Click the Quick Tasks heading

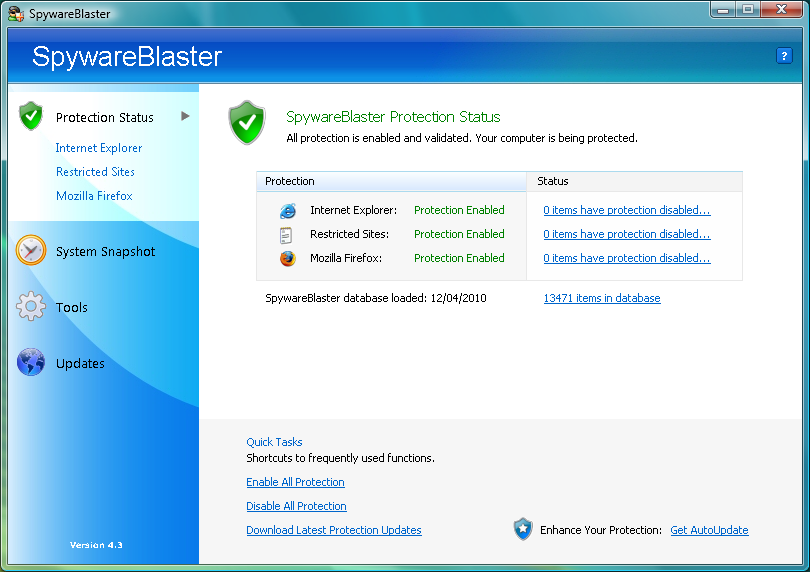click(274, 442)
